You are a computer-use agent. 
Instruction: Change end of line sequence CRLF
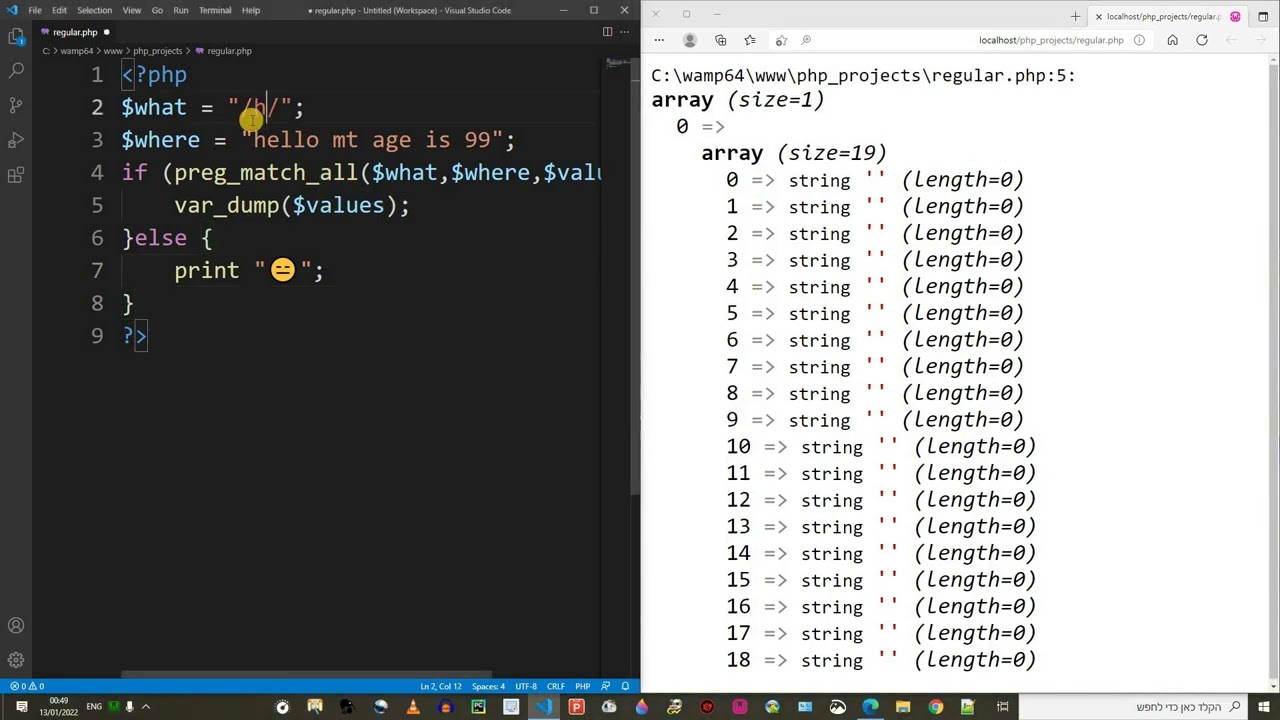555,686
